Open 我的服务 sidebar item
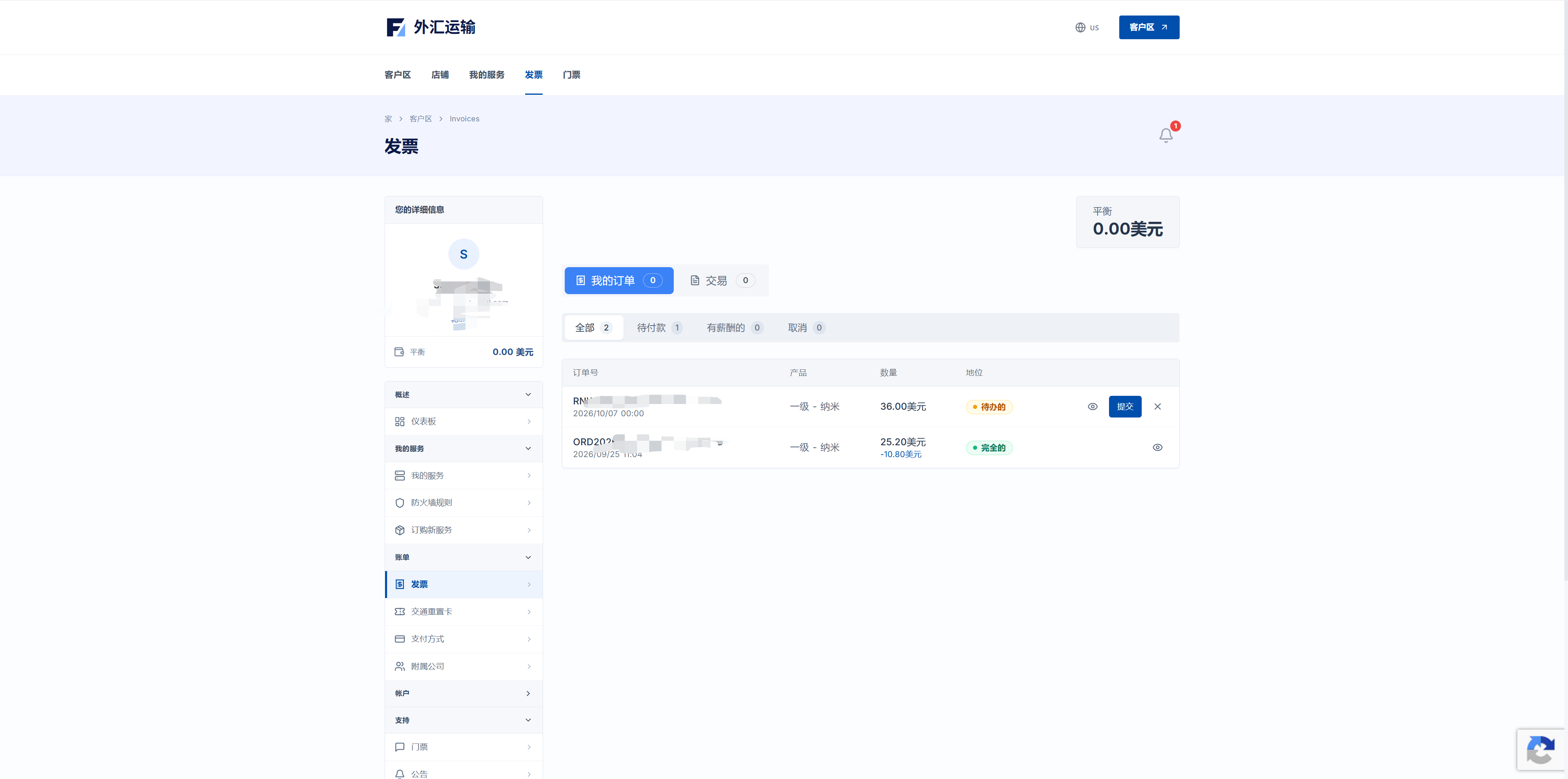1568x779 pixels. click(x=464, y=475)
